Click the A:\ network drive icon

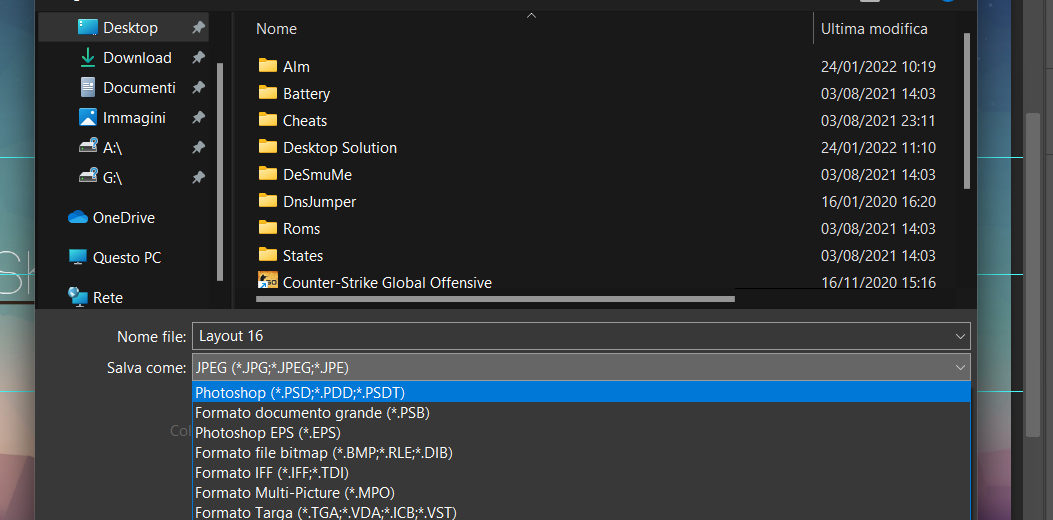coord(88,146)
